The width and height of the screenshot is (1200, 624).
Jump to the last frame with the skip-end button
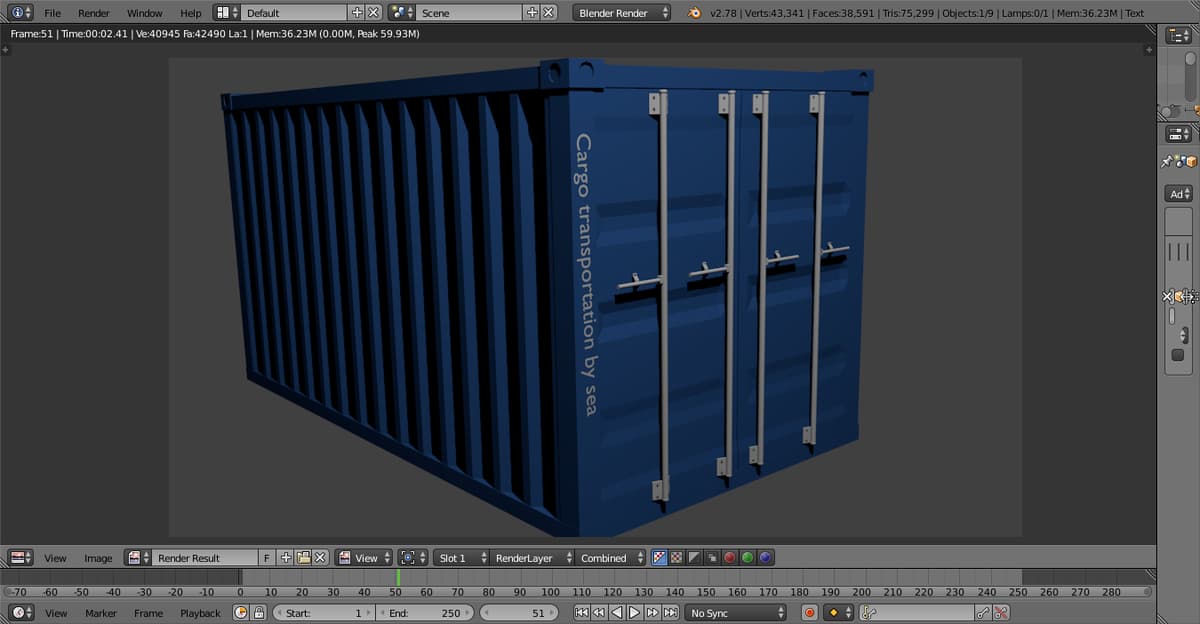[668, 612]
